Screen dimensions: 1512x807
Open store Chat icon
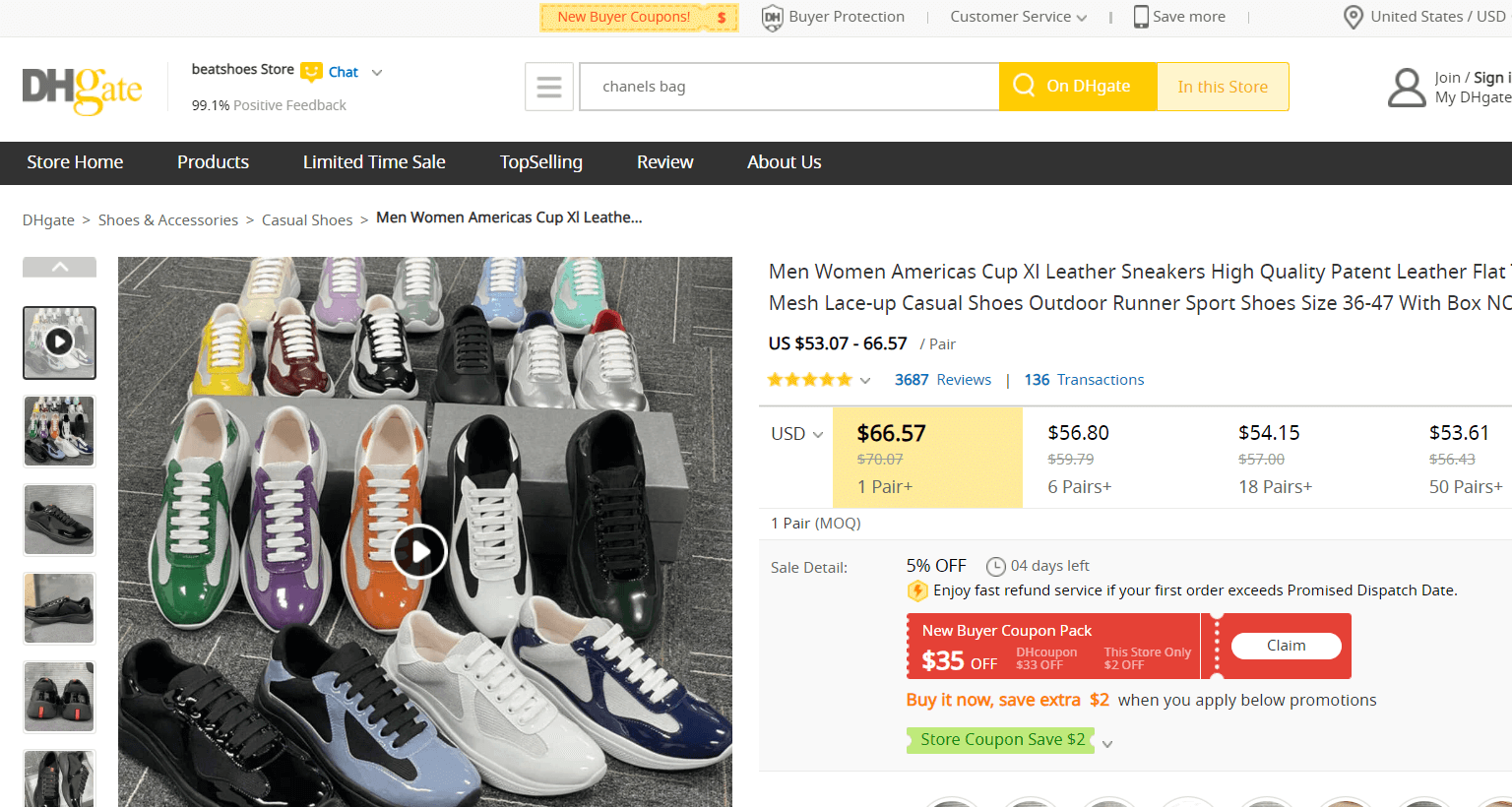(312, 72)
